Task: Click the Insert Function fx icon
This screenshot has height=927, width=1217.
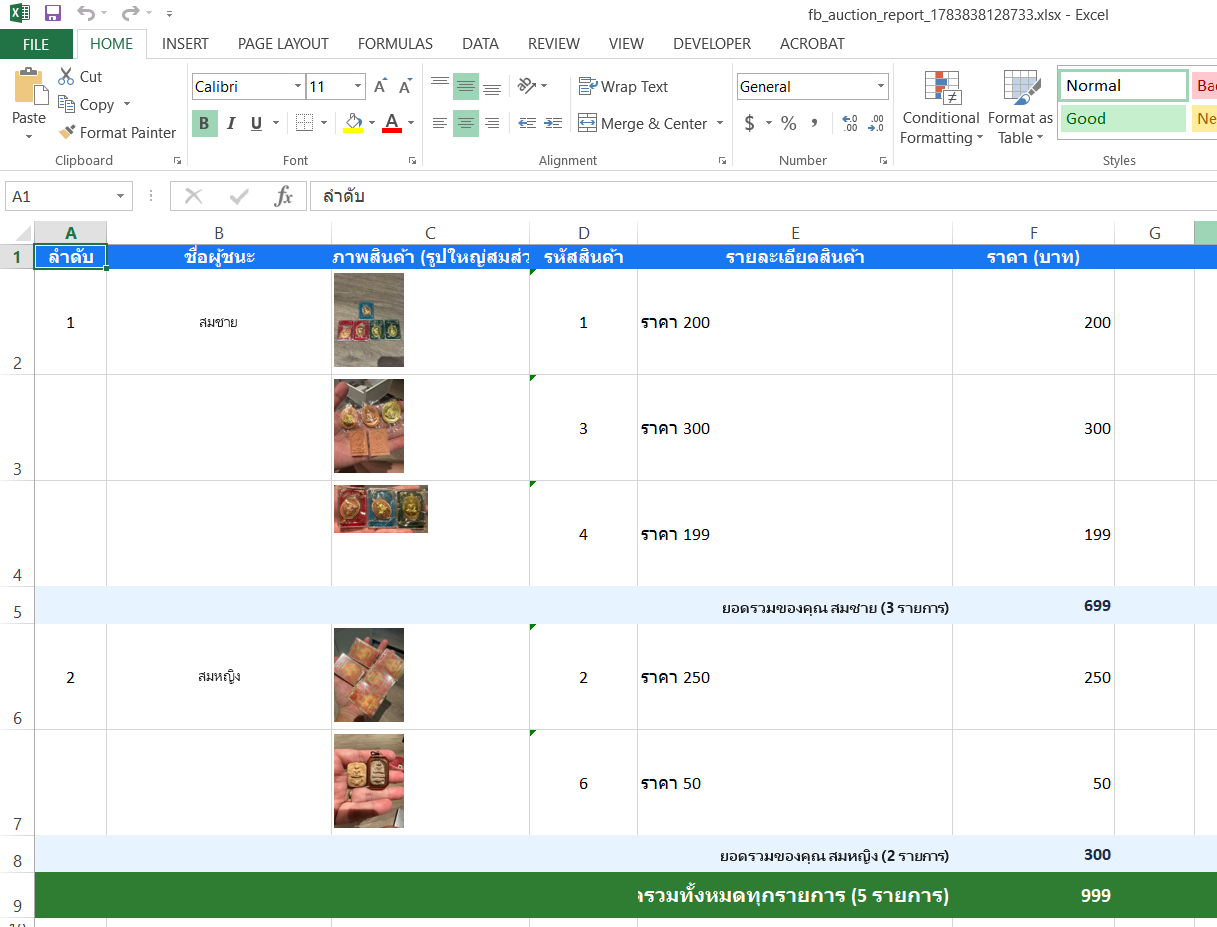Action: pyautogui.click(x=284, y=196)
